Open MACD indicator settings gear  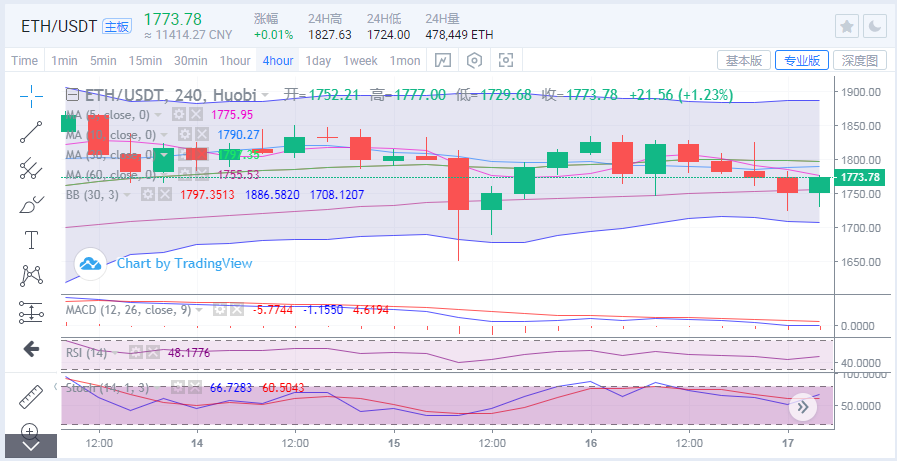coord(220,310)
